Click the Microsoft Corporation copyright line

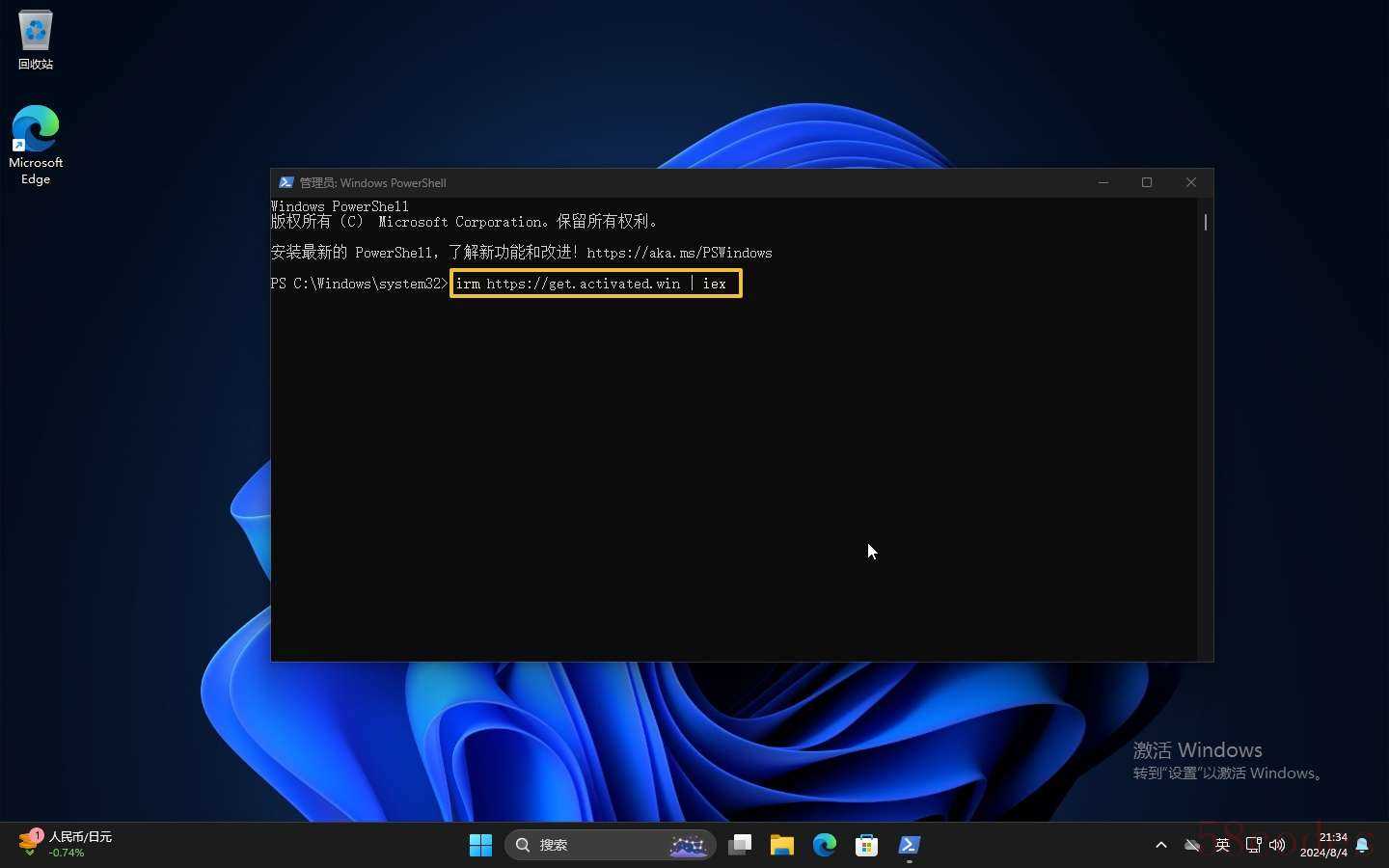pos(464,222)
